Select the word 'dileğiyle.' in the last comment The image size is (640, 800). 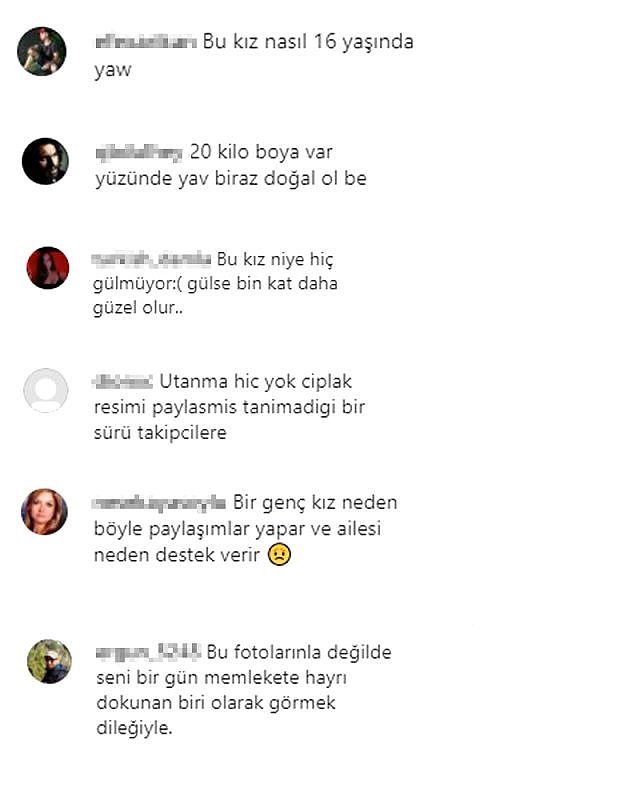(134, 728)
